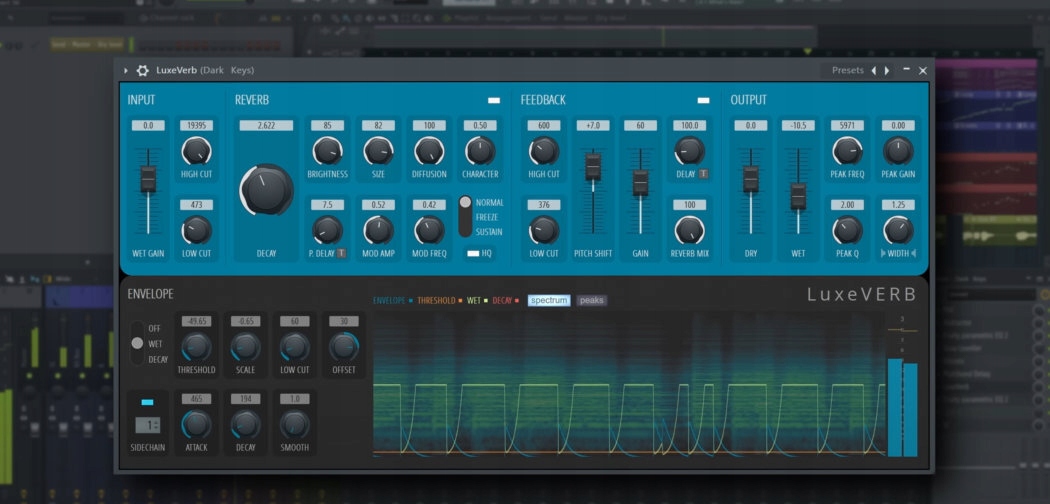The image size is (1050, 504).
Task: Click the large reverb DECAY knob
Action: click(x=267, y=189)
